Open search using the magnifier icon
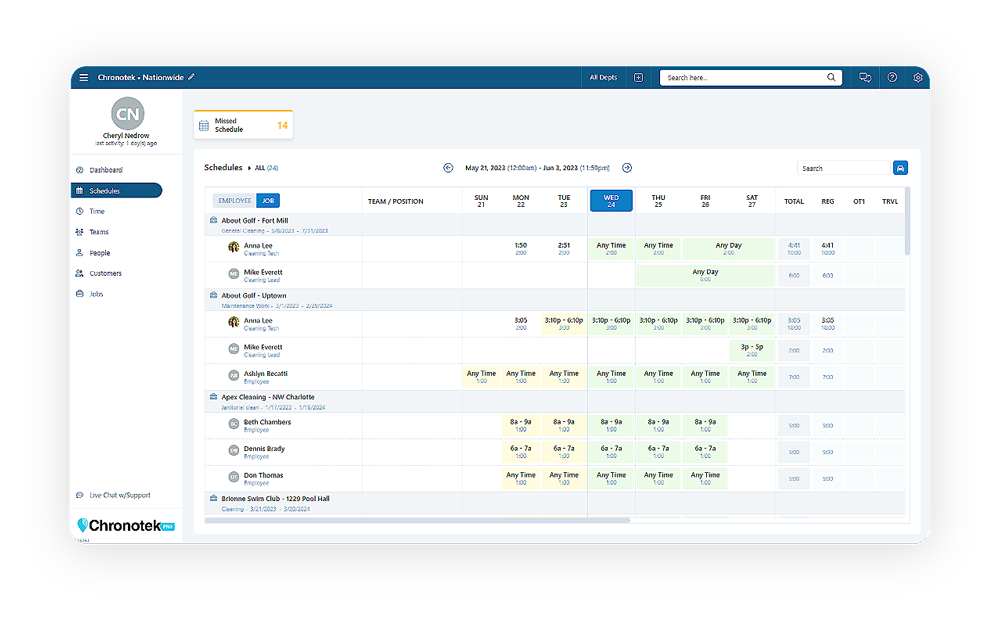The image size is (1000, 618). point(830,76)
